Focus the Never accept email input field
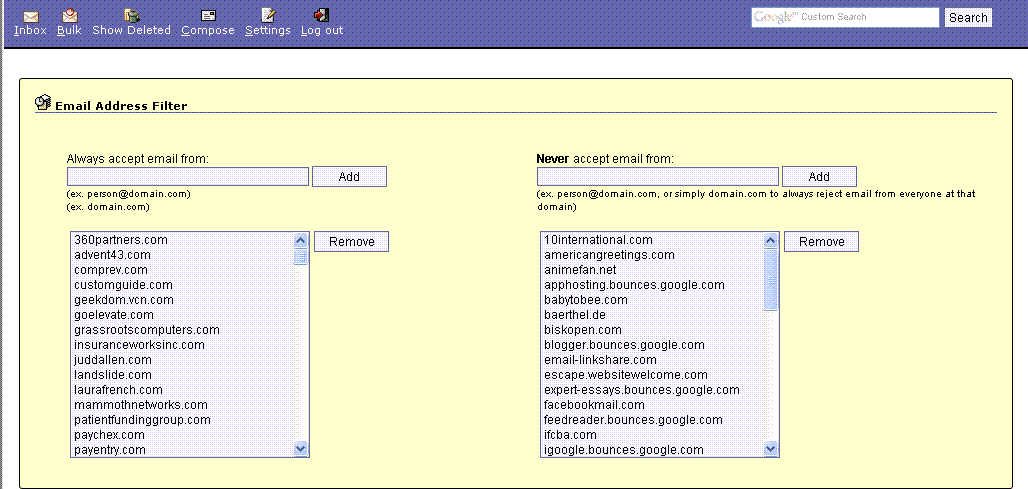Screen dimensions: 1028x489 coord(658,176)
